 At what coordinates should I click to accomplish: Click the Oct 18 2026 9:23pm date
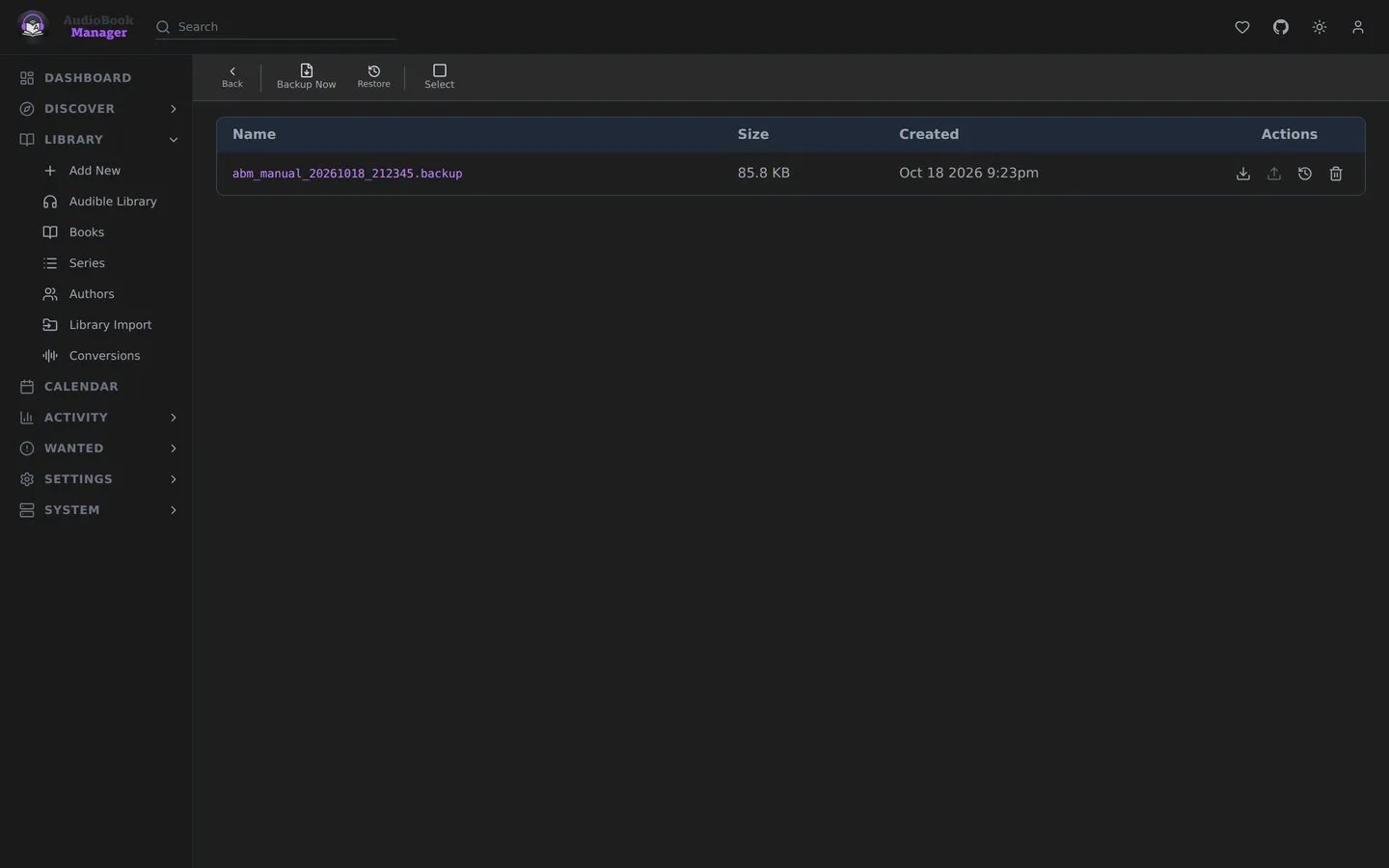[968, 173]
